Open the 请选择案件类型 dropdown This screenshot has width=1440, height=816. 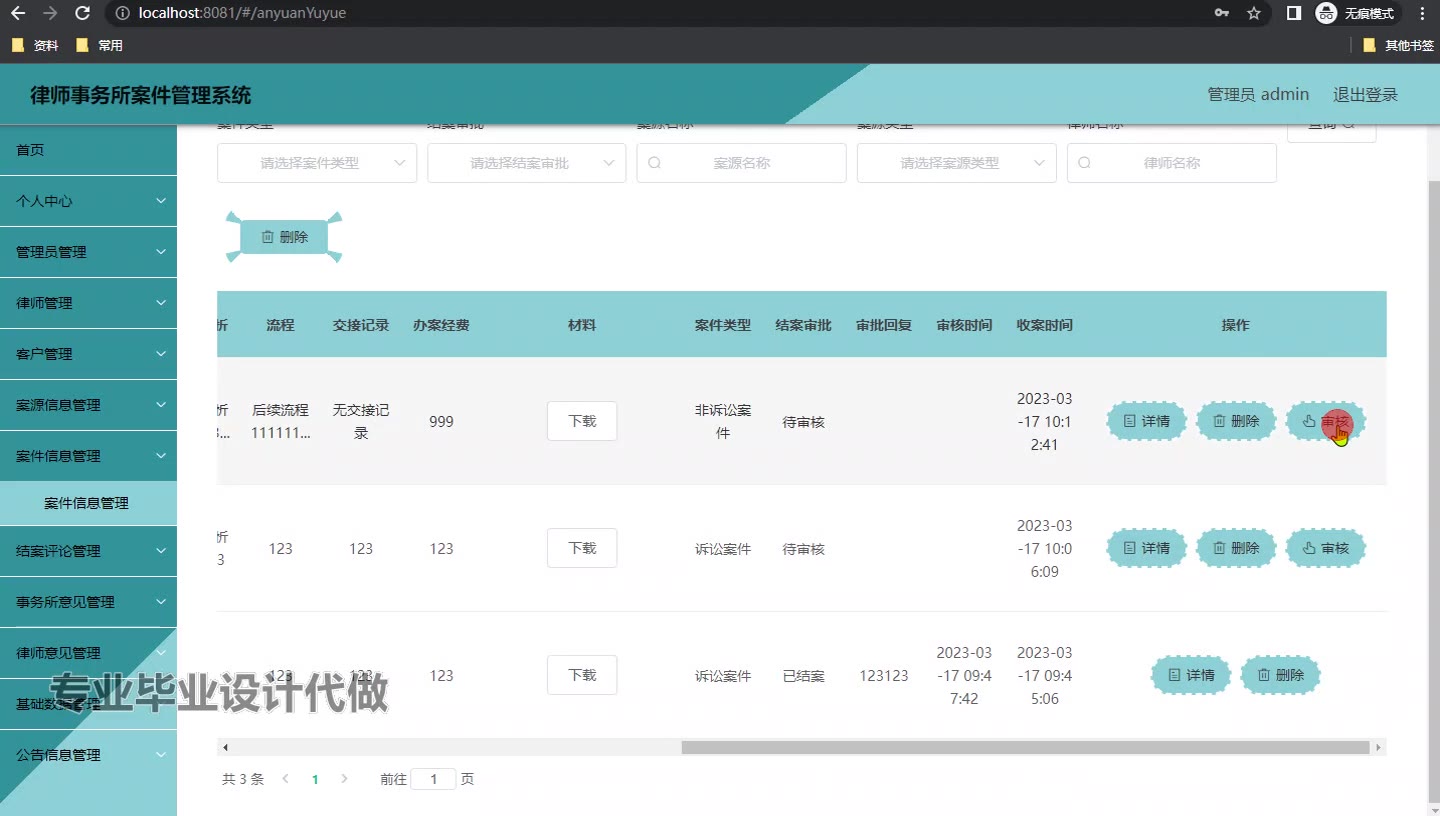(x=317, y=163)
